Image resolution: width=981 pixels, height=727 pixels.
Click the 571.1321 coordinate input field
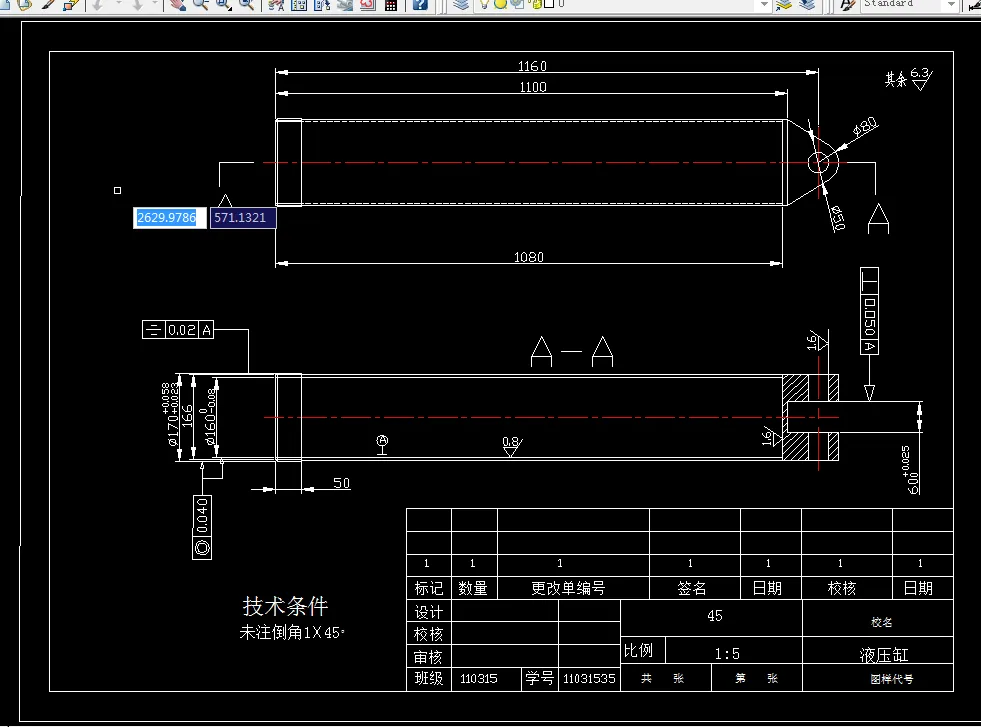coord(243,217)
